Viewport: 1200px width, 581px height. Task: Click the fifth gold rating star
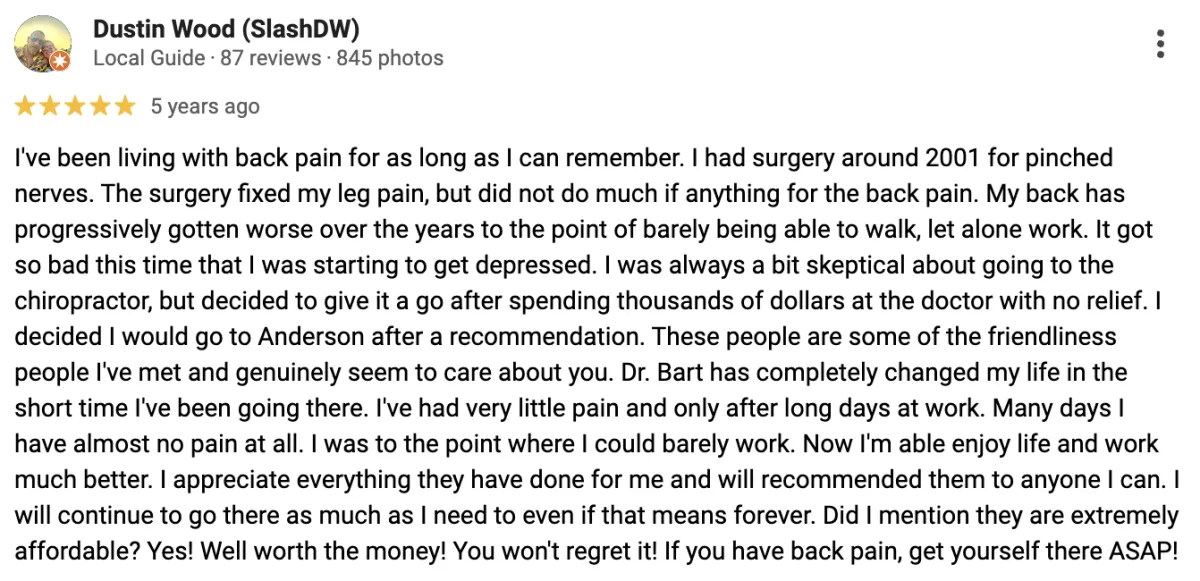click(124, 106)
